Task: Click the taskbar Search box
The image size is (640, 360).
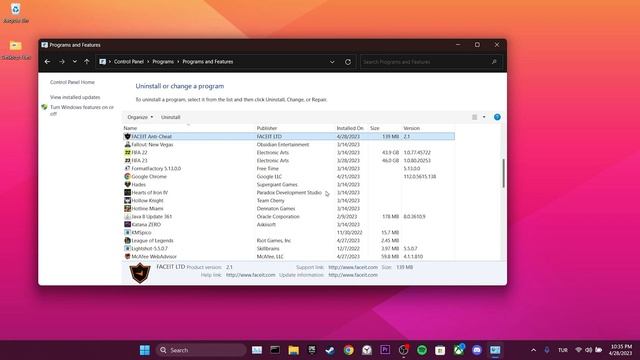Action: pos(201,350)
